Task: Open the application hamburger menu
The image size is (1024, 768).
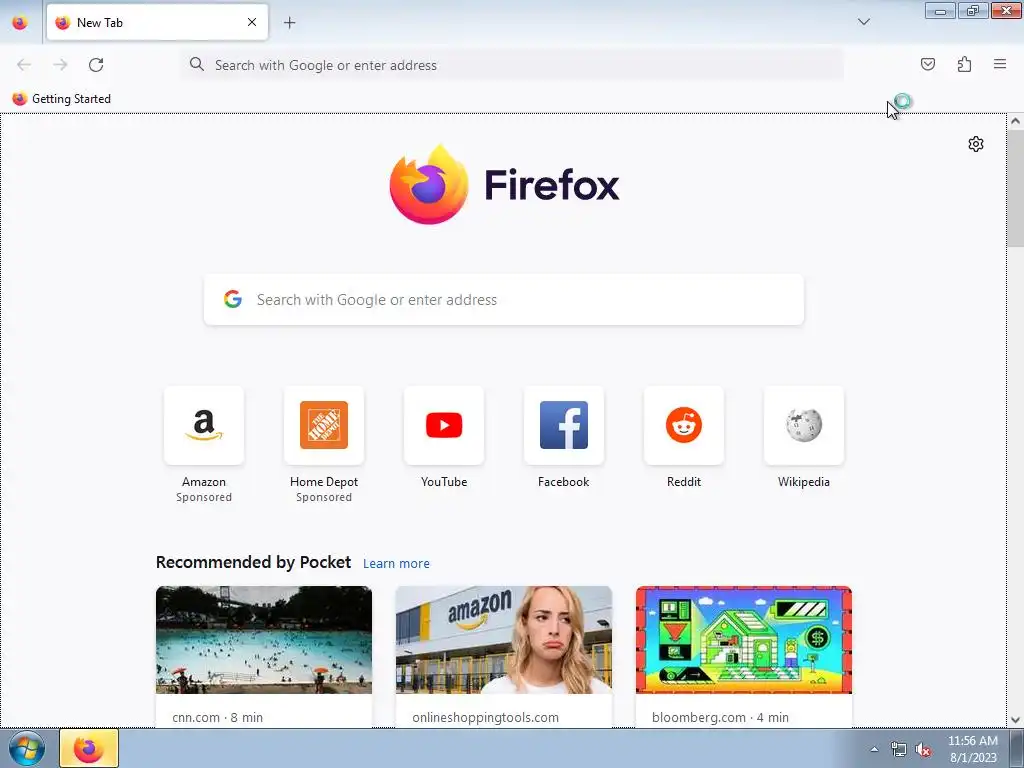Action: (x=1000, y=64)
